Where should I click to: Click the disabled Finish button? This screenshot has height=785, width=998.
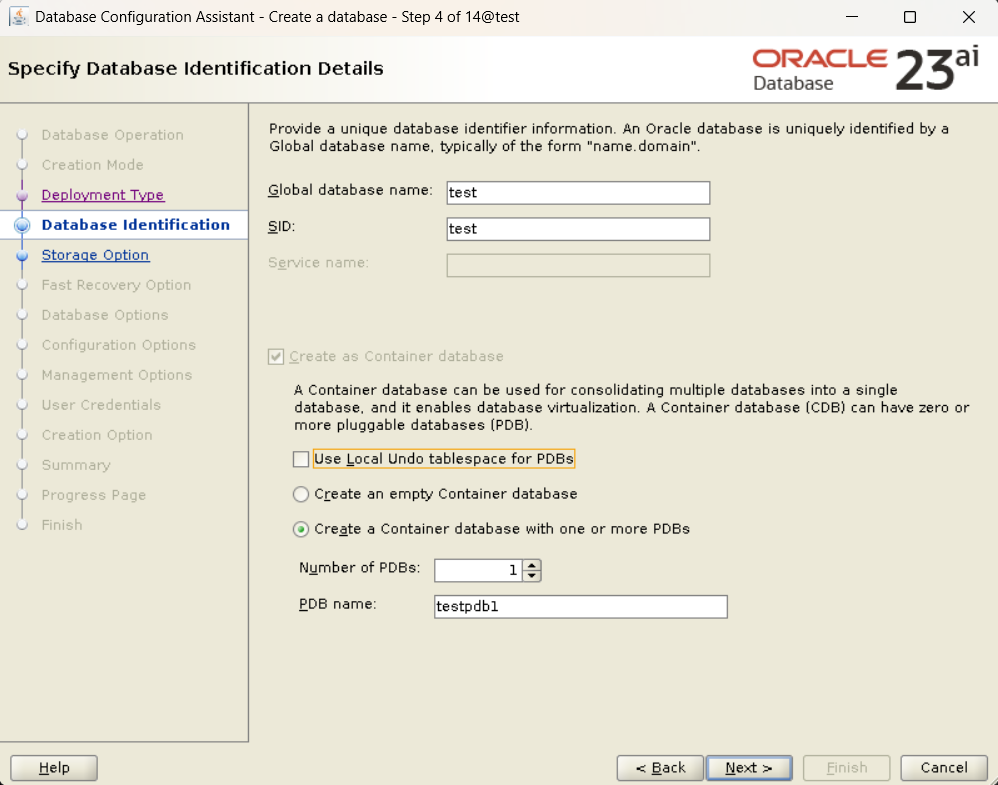pos(847,768)
